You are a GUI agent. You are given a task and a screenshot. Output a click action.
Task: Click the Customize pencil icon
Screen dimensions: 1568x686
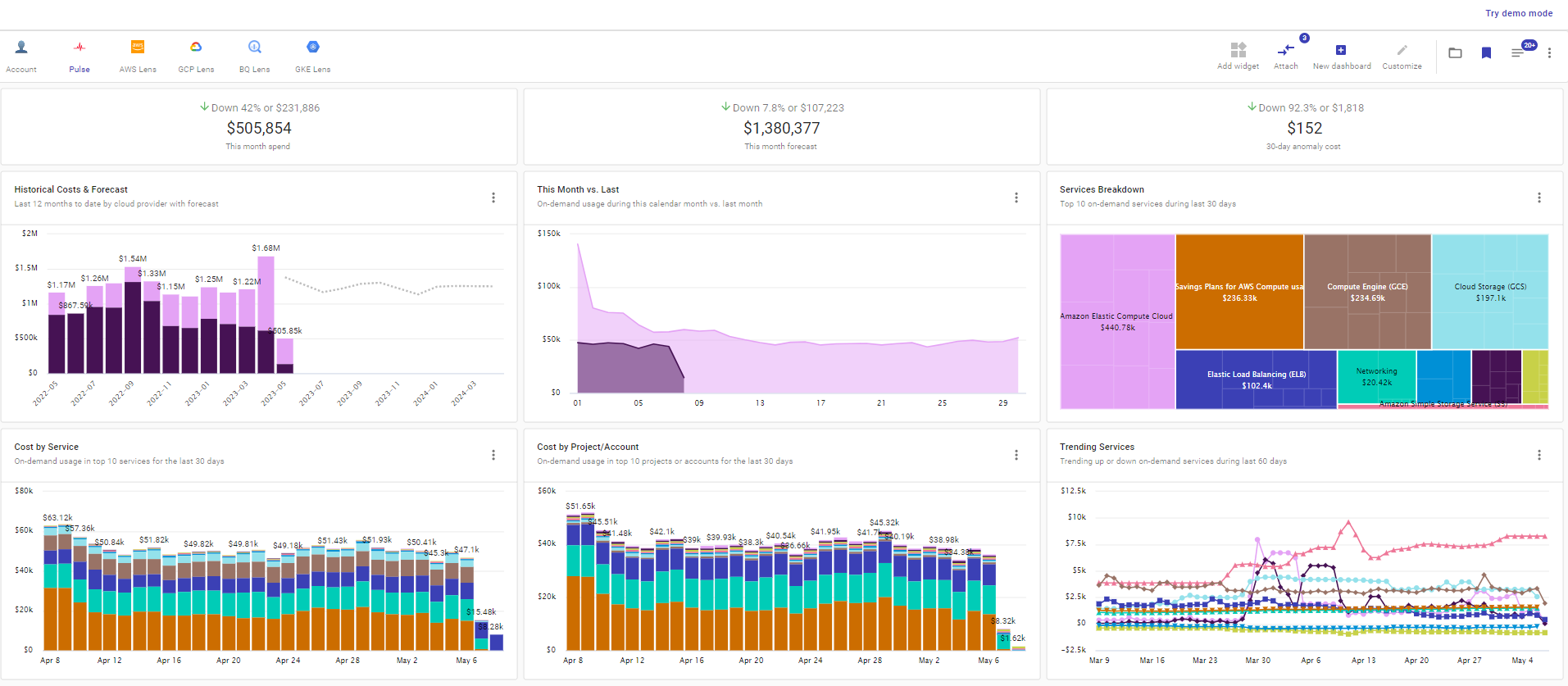pos(1402,50)
